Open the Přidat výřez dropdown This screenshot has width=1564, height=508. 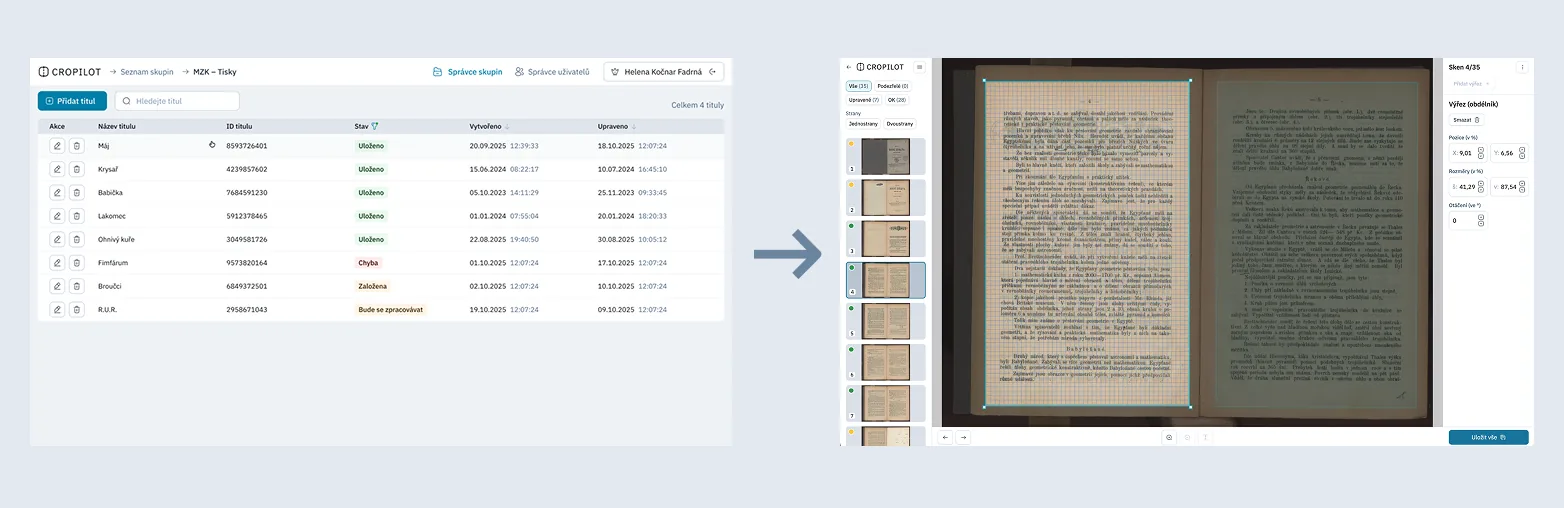(x=1472, y=84)
